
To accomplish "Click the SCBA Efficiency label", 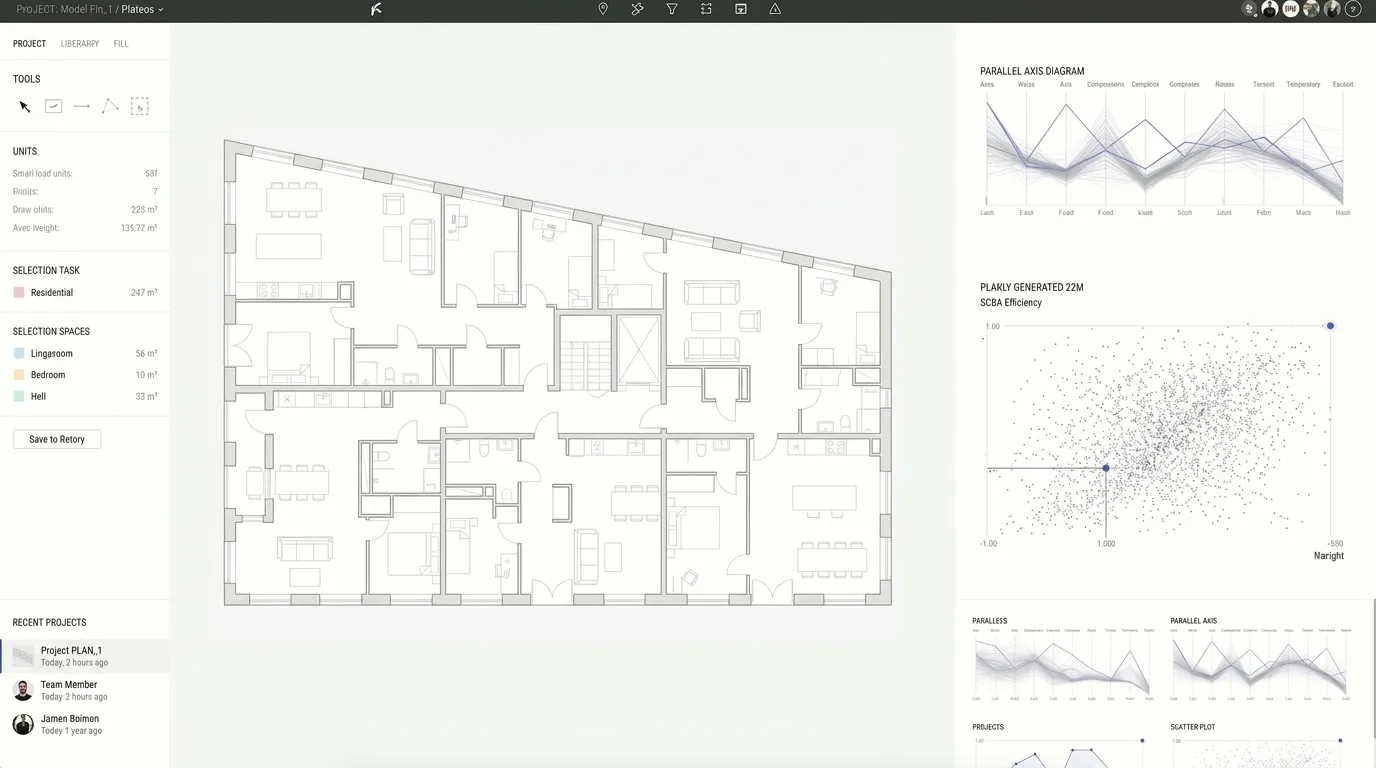I will (1011, 303).
